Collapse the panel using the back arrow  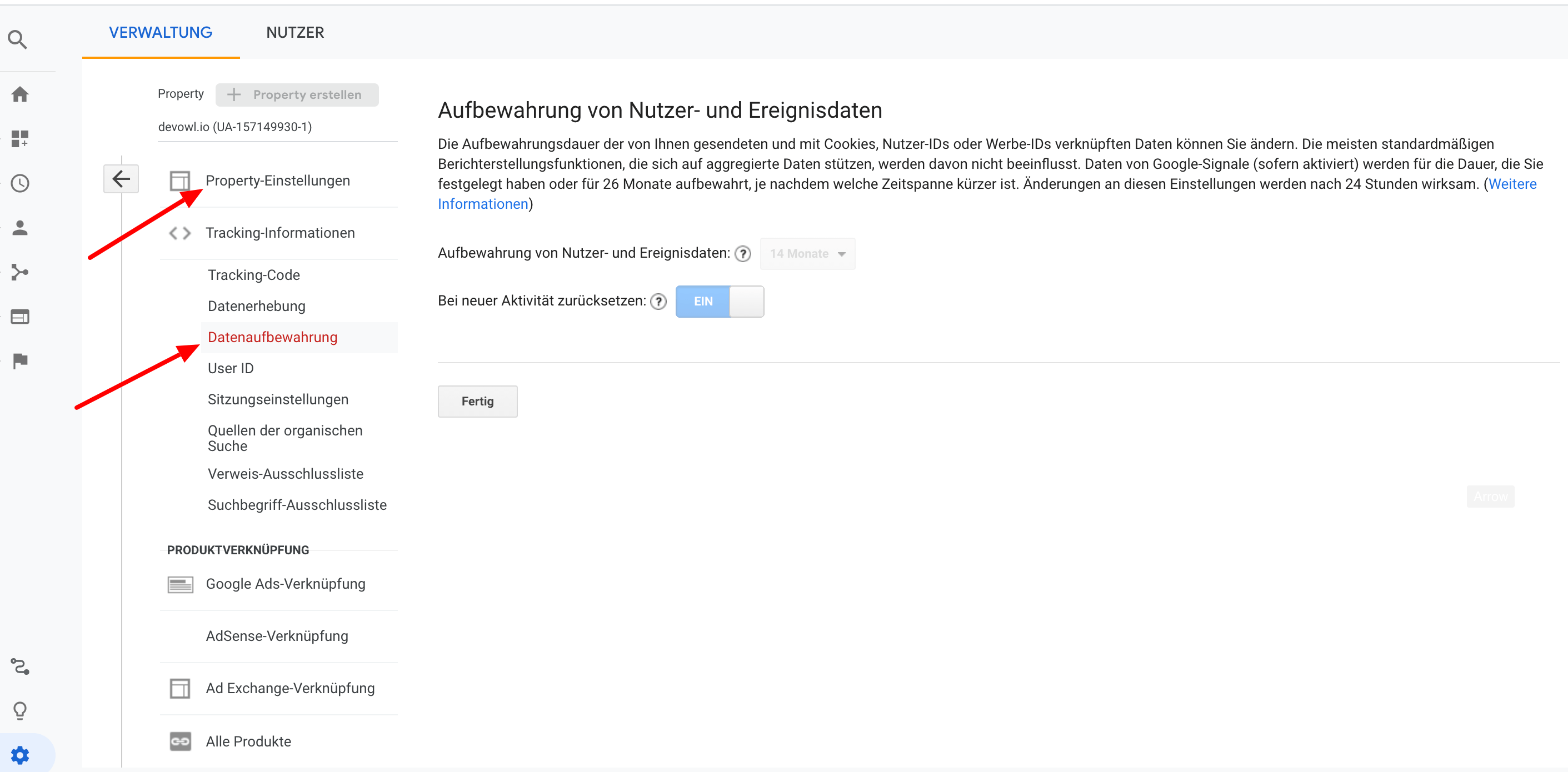click(x=121, y=178)
